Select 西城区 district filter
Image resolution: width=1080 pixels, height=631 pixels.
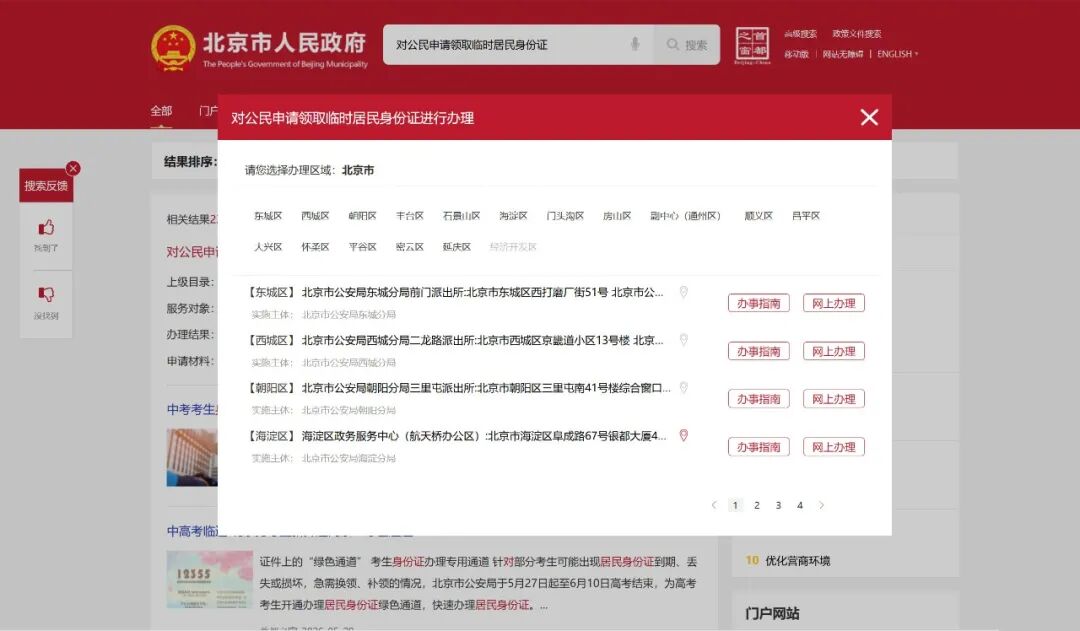[x=315, y=216]
